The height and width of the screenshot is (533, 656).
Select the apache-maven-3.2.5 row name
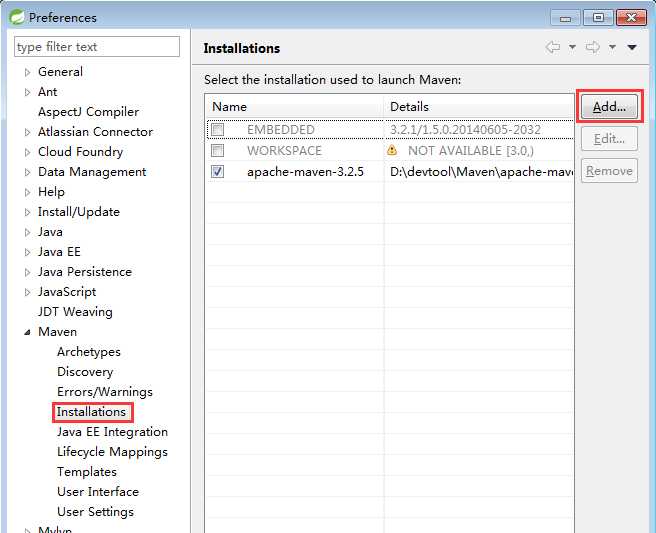[305, 172]
